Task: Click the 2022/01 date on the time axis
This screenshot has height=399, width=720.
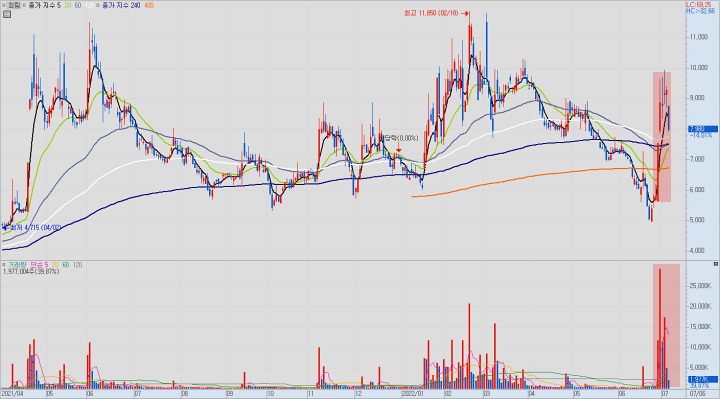Action: pos(412,394)
